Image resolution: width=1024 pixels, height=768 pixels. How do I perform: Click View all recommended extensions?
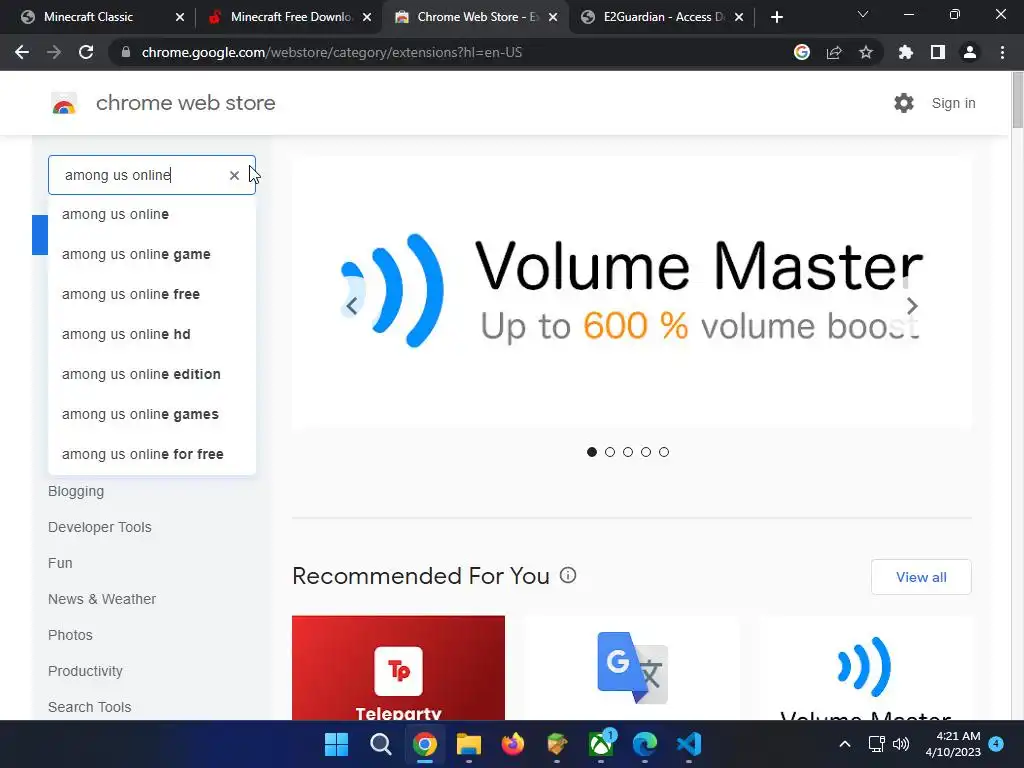coord(921,577)
